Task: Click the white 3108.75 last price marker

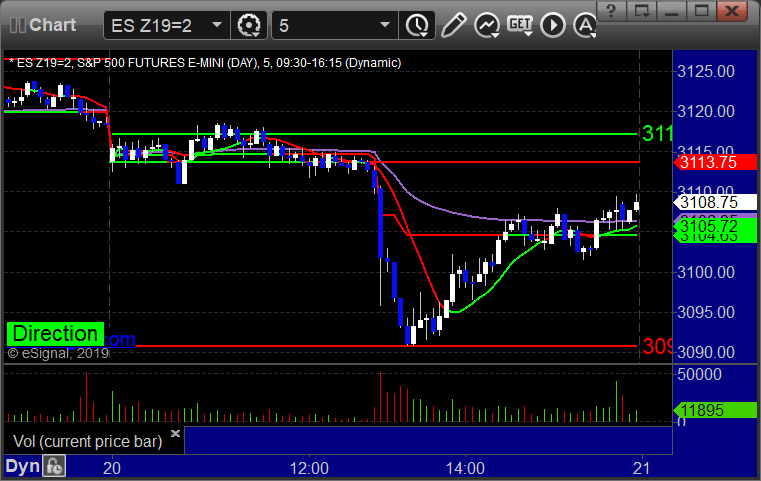Action: click(x=715, y=202)
